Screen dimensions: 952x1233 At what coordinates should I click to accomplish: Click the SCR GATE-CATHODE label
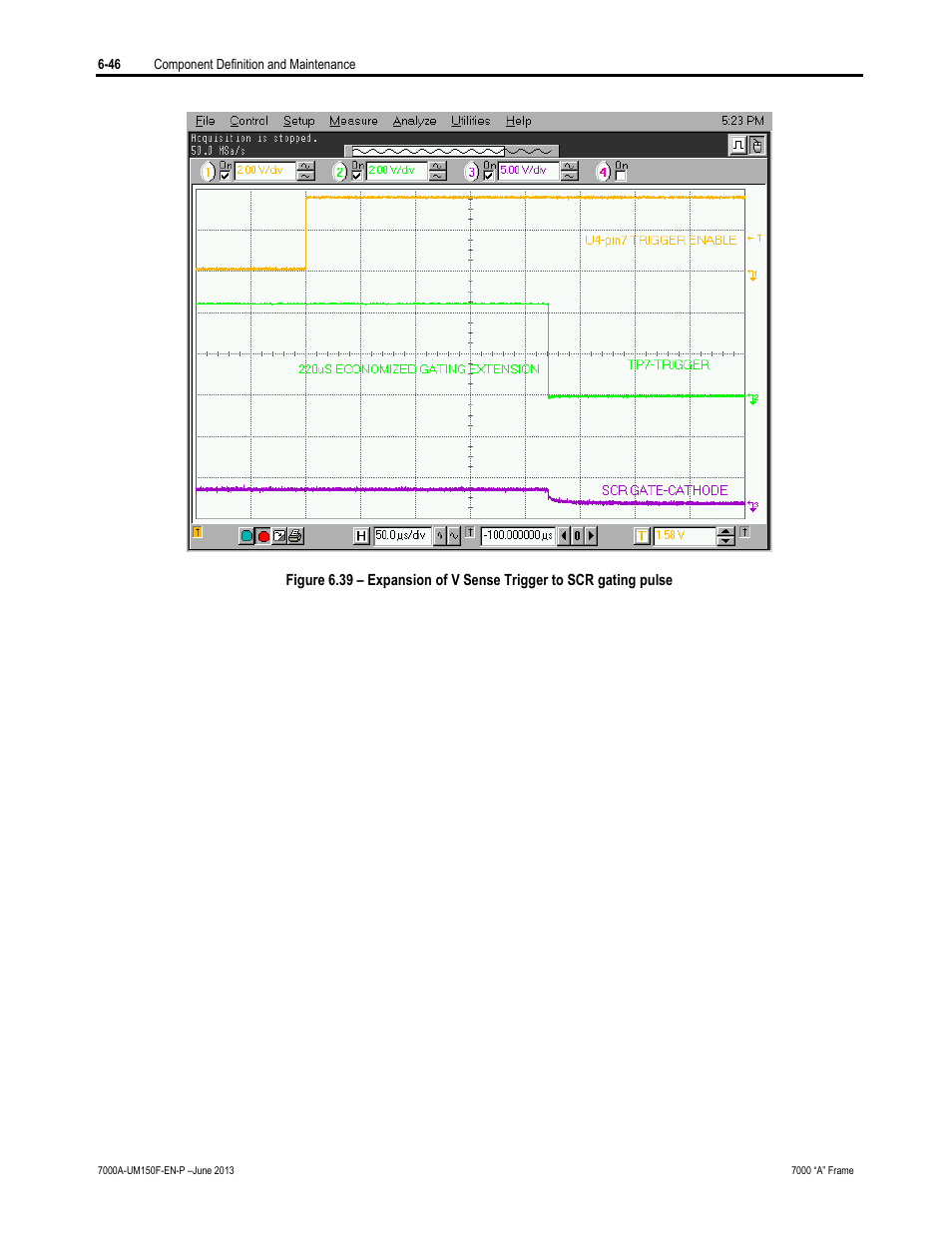click(665, 490)
